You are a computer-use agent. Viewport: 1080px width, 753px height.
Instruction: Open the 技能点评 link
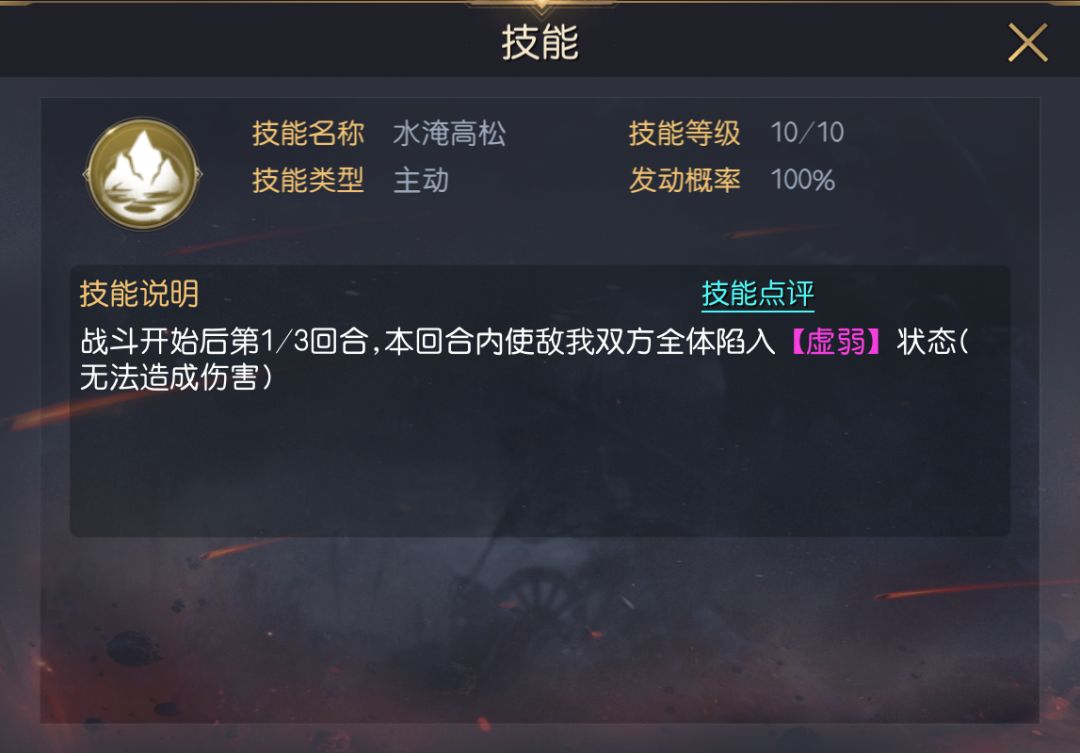click(758, 294)
